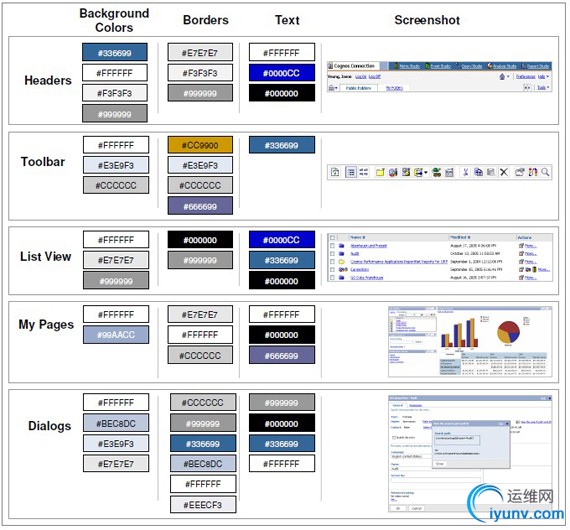
Task: Click the Analysis Studio icon in the header
Action: [490, 66]
